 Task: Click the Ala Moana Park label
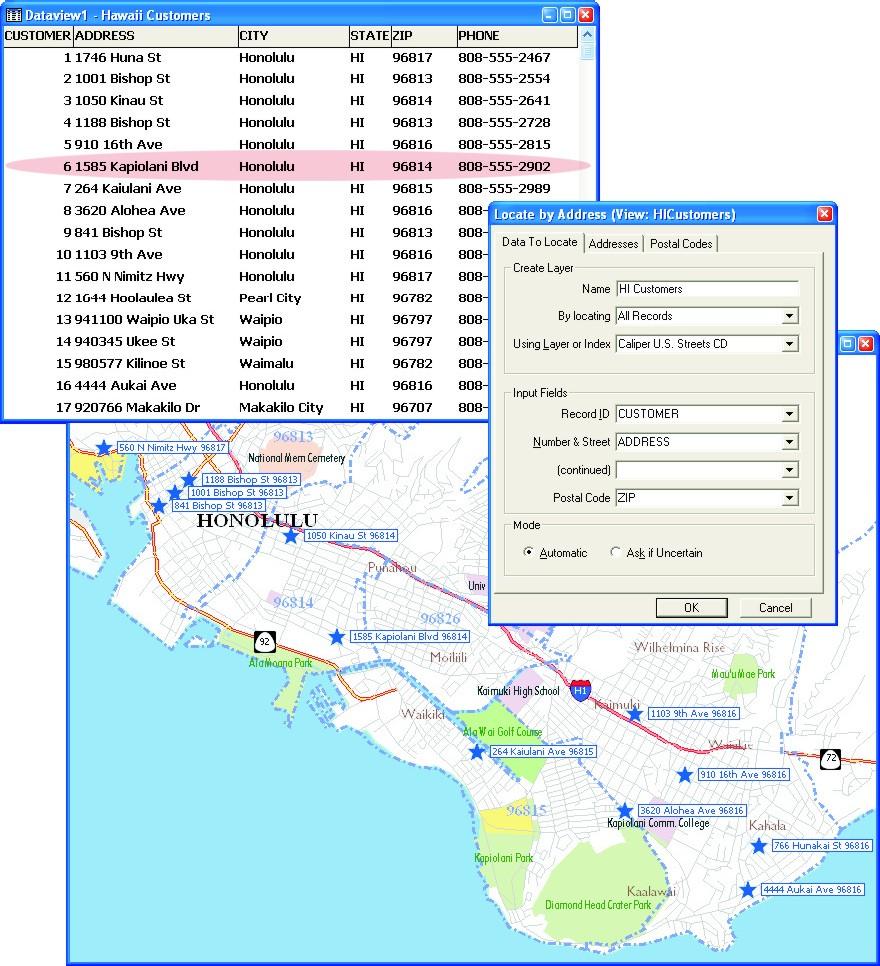click(280, 663)
